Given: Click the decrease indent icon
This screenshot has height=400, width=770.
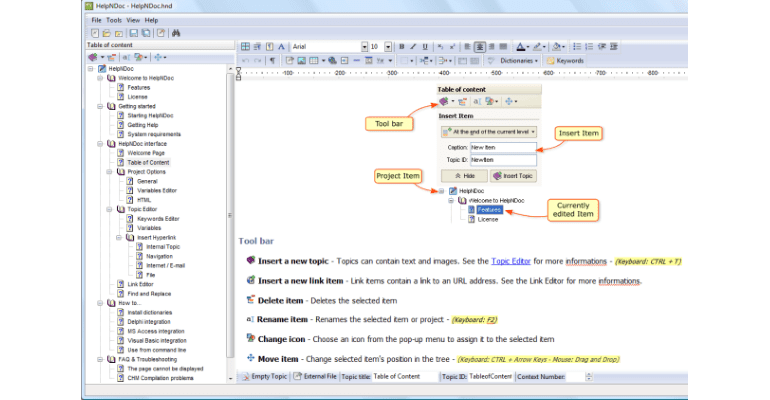Looking at the screenshot, I should pyautogui.click(x=602, y=47).
